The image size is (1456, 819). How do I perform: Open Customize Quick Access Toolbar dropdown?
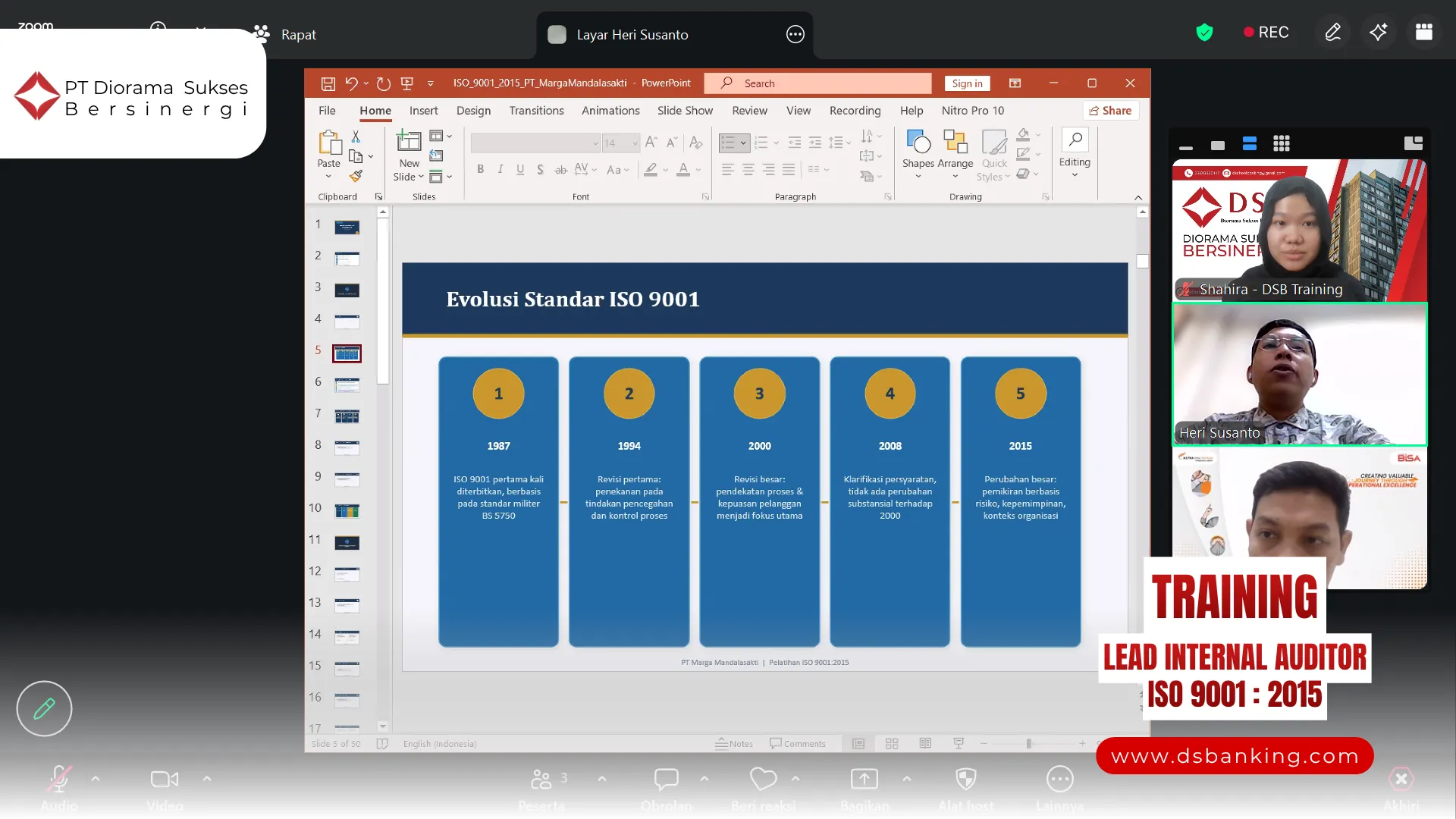(431, 83)
